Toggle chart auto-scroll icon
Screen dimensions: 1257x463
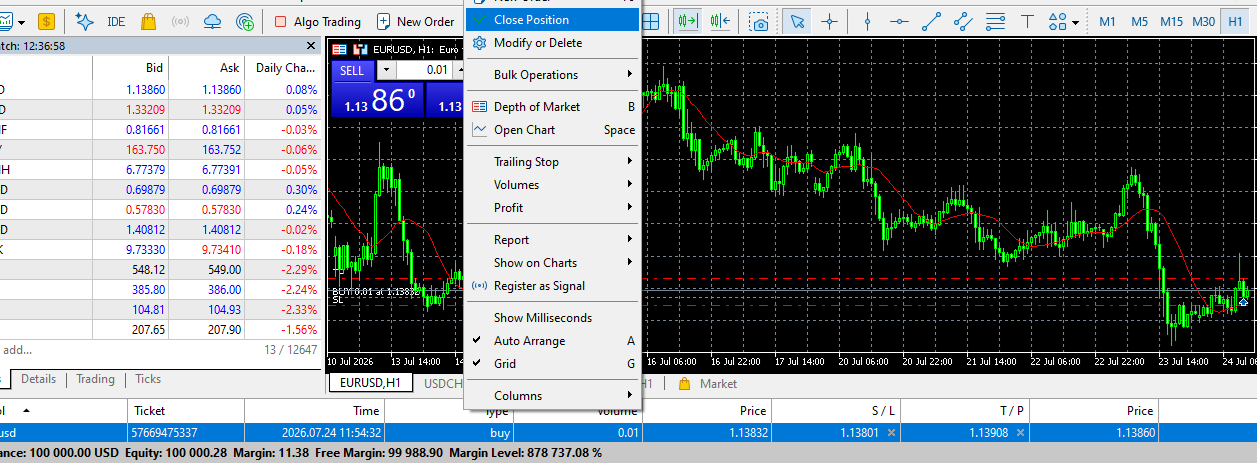click(x=687, y=21)
